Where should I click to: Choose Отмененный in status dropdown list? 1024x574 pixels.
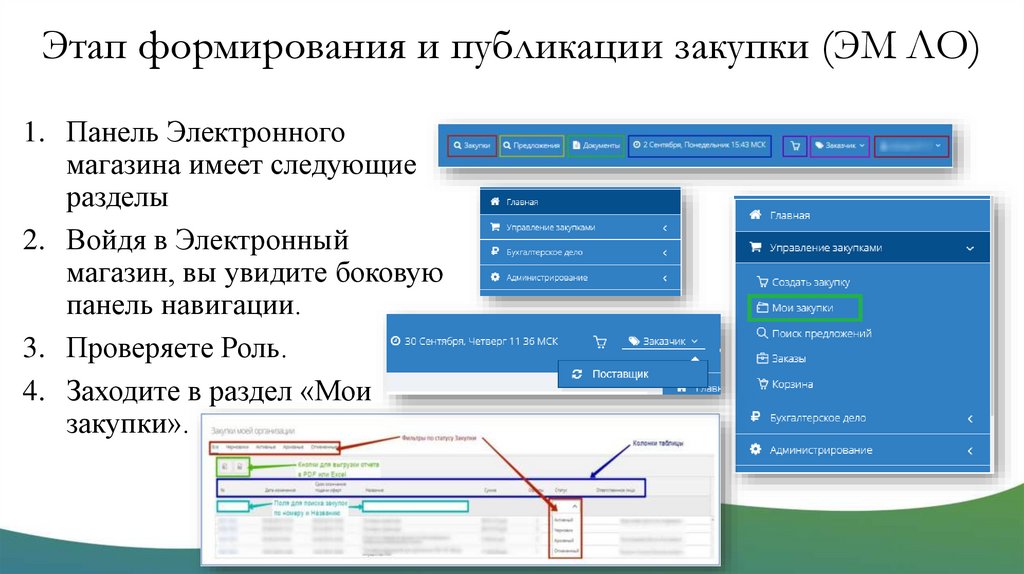pyautogui.click(x=567, y=551)
